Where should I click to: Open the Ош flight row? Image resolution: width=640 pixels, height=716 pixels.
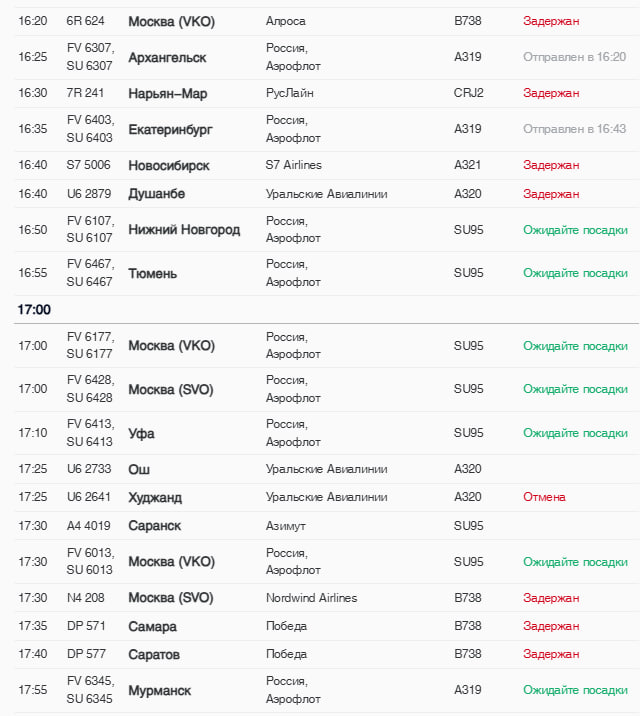coord(139,469)
